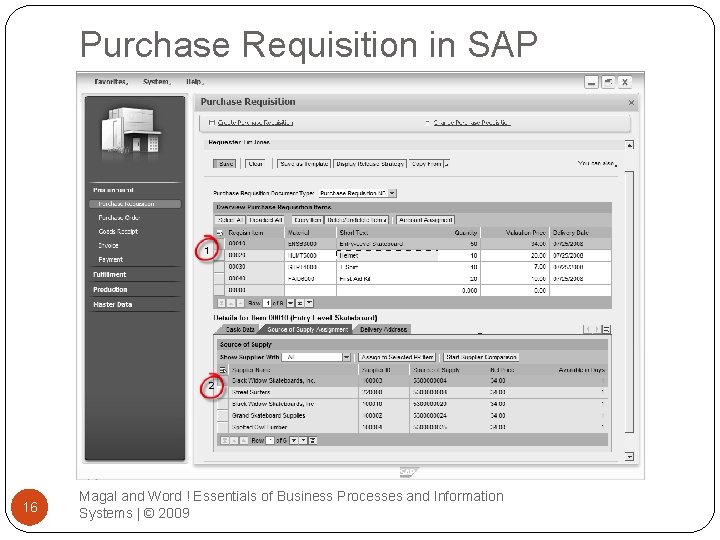The image size is (720, 540).
Task: Click the You can also link
Action: click(x=597, y=163)
